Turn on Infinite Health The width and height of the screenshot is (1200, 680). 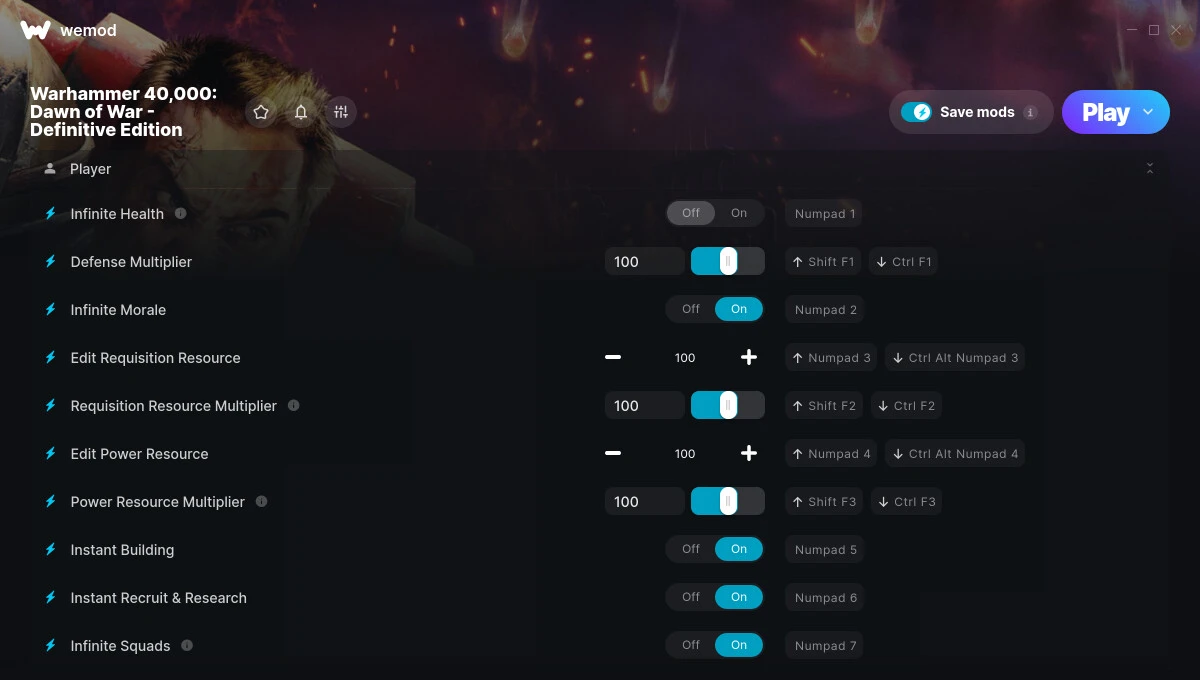coord(739,213)
